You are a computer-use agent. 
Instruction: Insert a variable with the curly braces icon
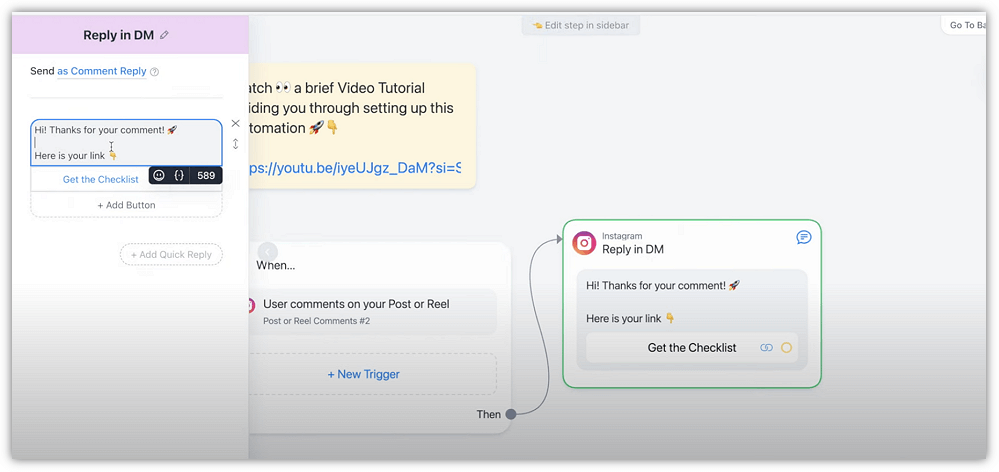coord(179,175)
